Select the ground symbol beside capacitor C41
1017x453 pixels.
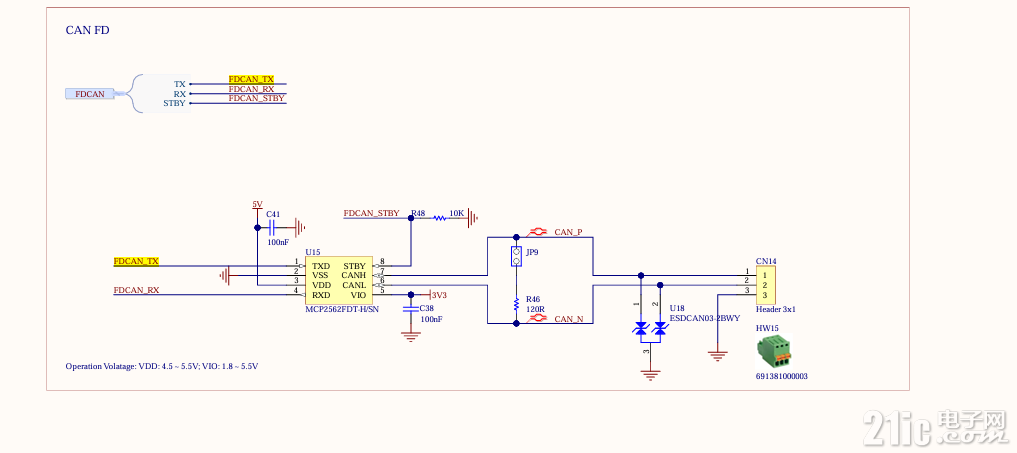pyautogui.click(x=298, y=228)
